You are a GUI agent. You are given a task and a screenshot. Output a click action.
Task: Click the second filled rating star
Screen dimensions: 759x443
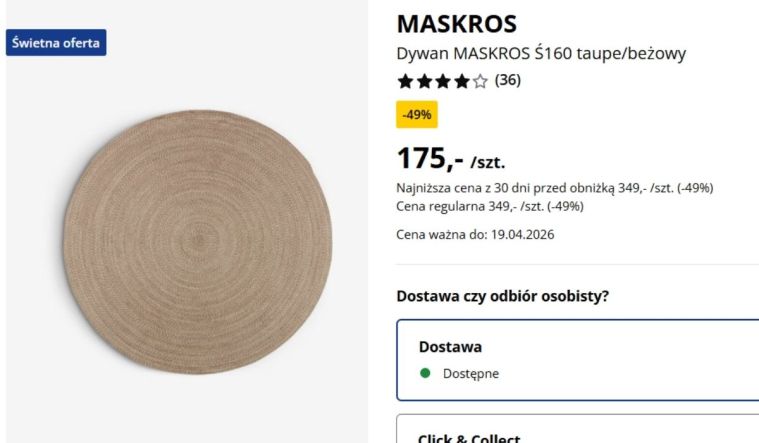[424, 81]
